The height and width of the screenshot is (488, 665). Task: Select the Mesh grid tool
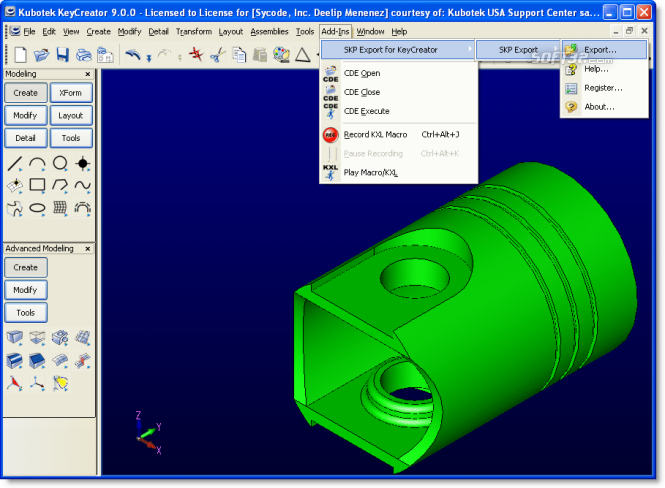(60, 208)
